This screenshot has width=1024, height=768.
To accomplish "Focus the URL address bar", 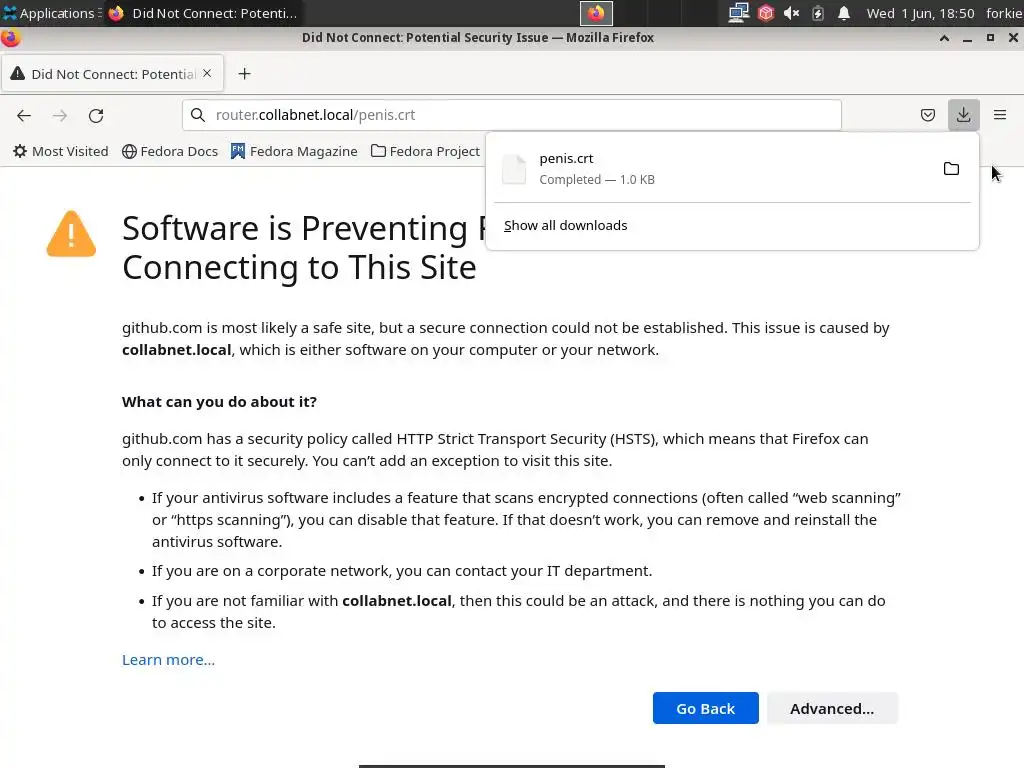I will pos(520,115).
